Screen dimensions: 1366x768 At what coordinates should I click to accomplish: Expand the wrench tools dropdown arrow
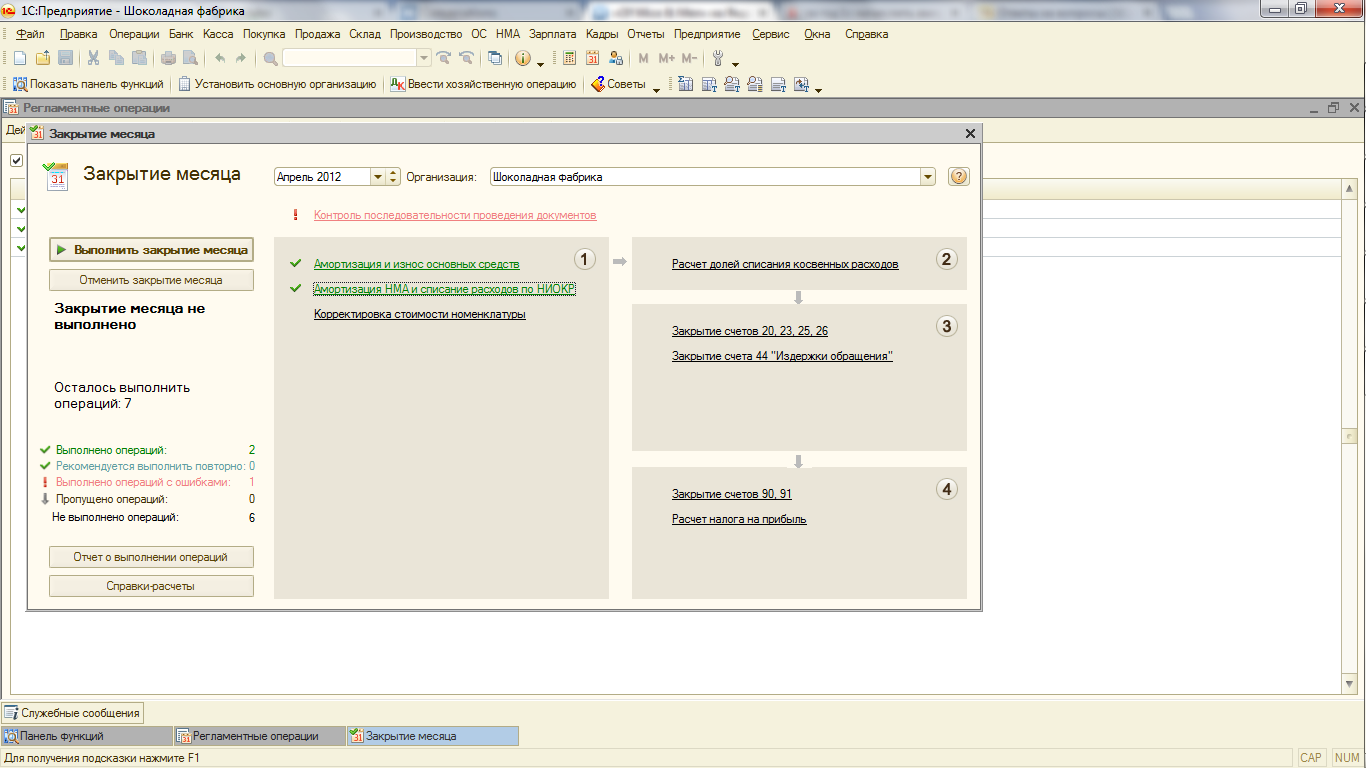[735, 62]
